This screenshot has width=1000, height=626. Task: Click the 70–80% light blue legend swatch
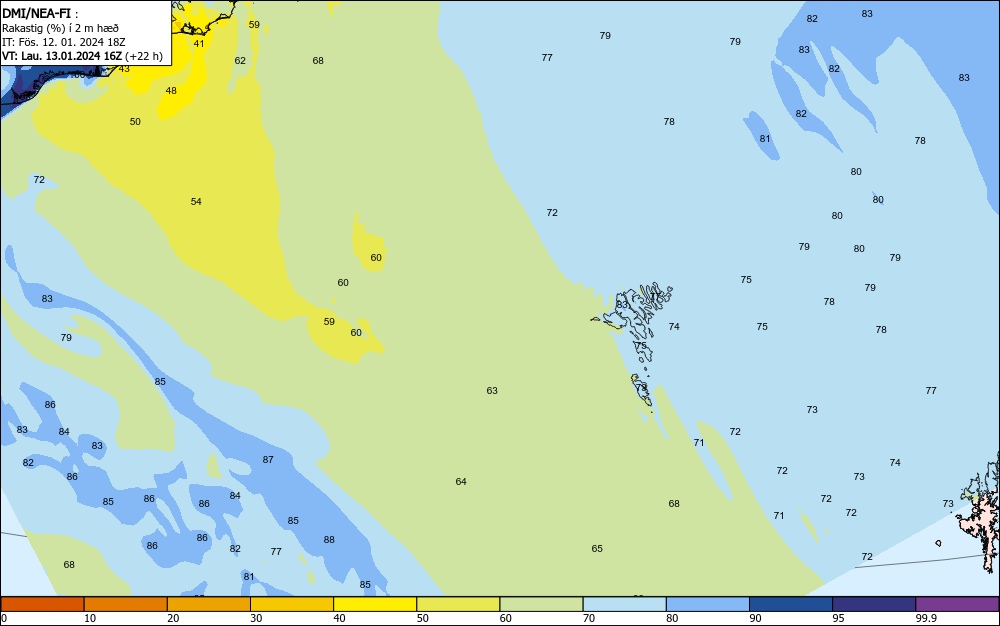(624, 604)
